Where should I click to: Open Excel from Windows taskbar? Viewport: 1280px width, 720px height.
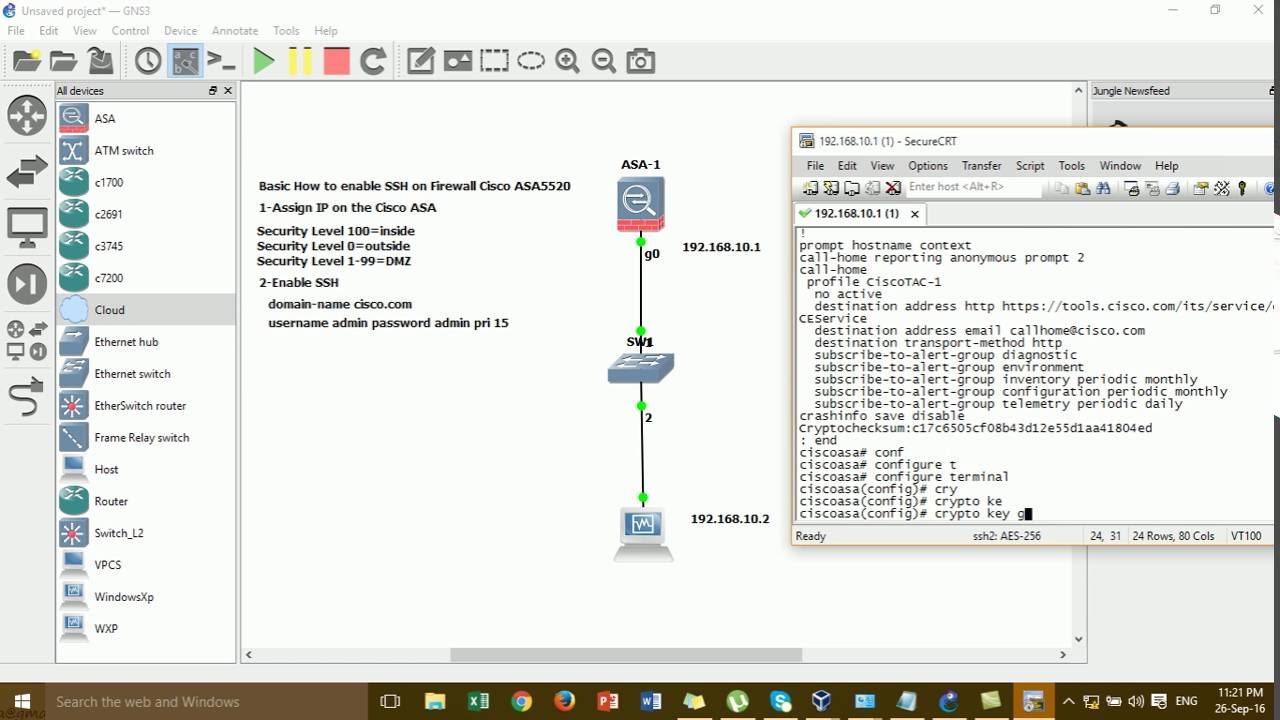[478, 702]
